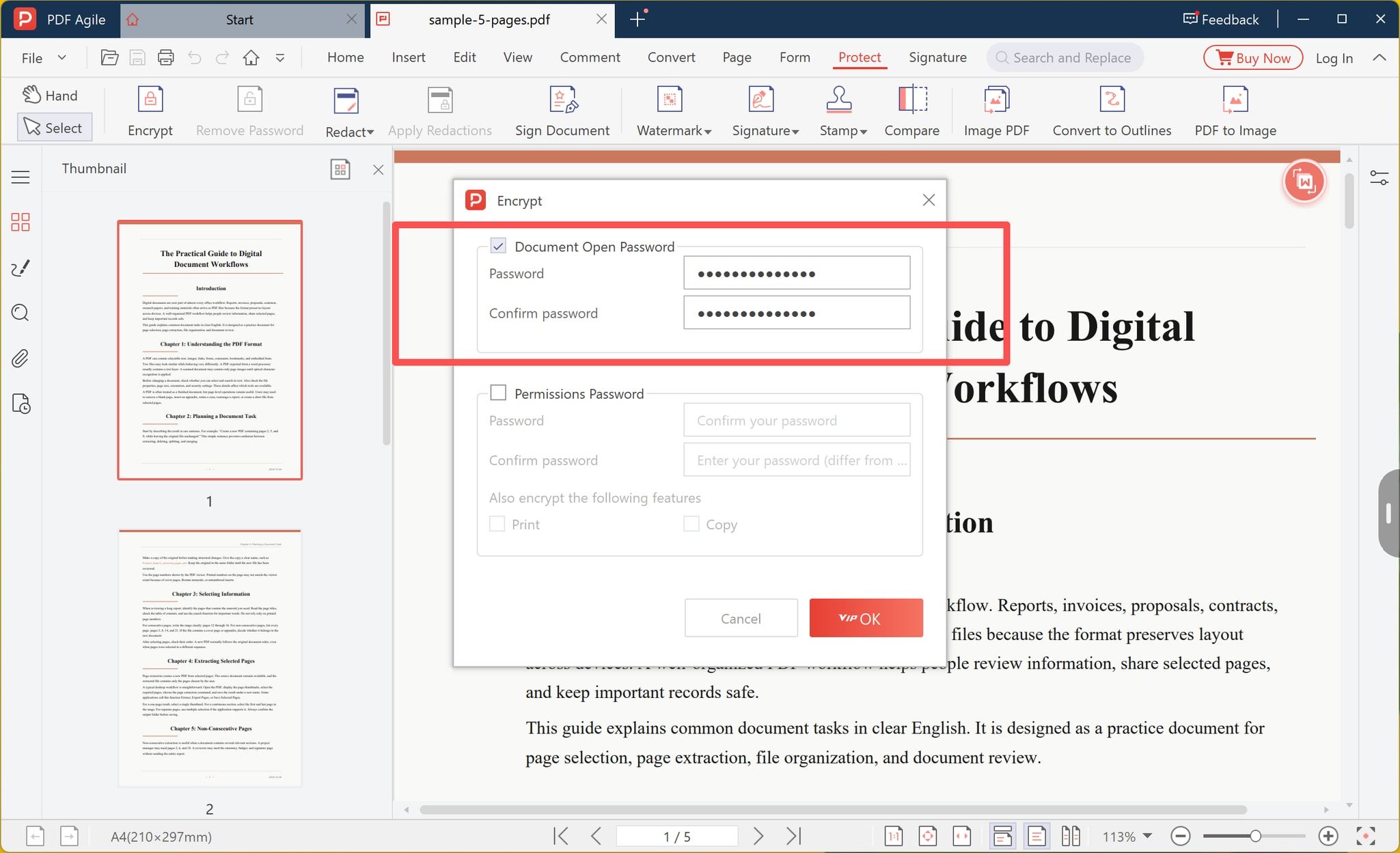
Task: Open the properties panel settings icon
Action: coord(1379,178)
